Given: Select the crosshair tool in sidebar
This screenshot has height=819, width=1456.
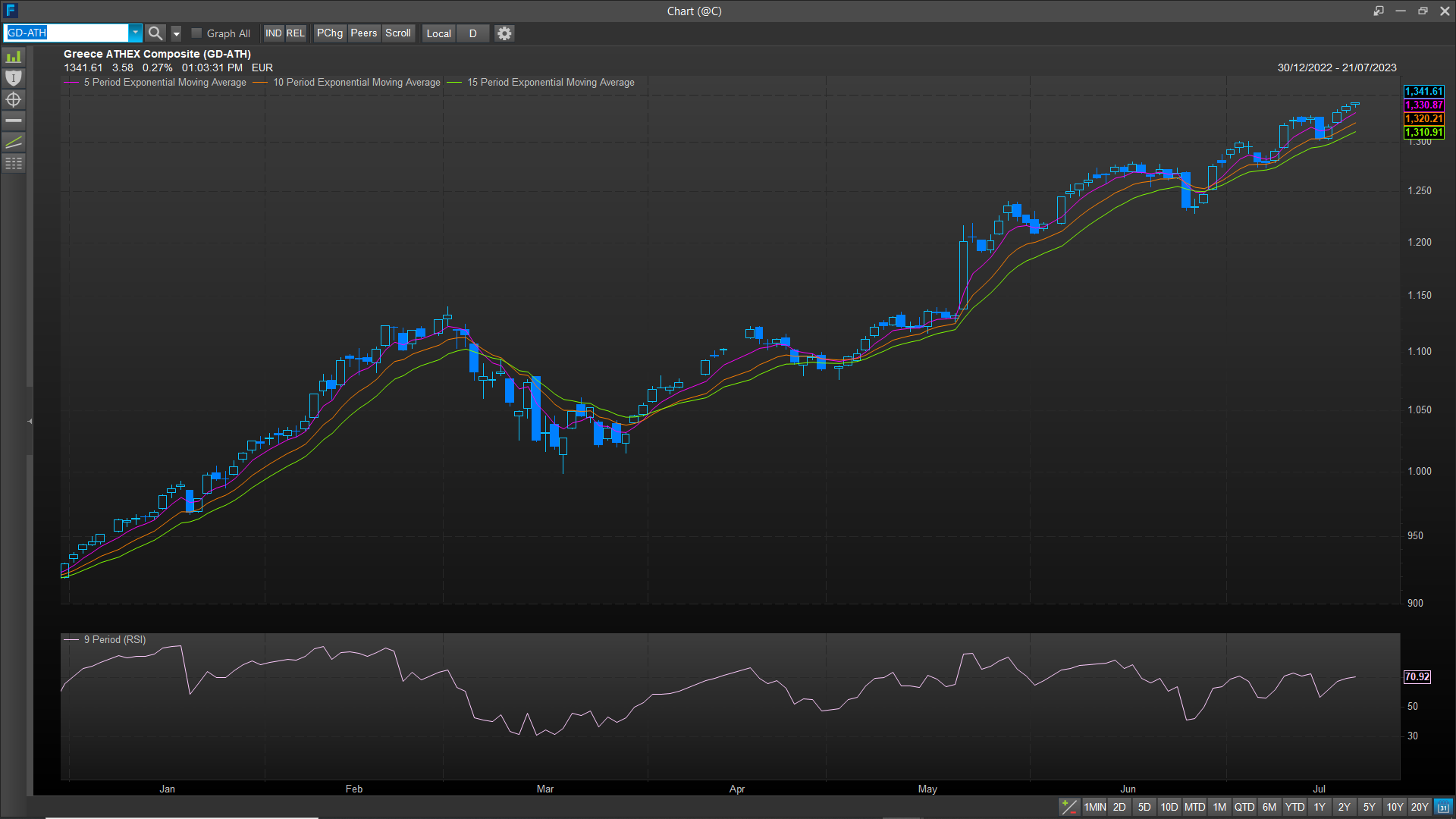Looking at the screenshot, I should (14, 100).
